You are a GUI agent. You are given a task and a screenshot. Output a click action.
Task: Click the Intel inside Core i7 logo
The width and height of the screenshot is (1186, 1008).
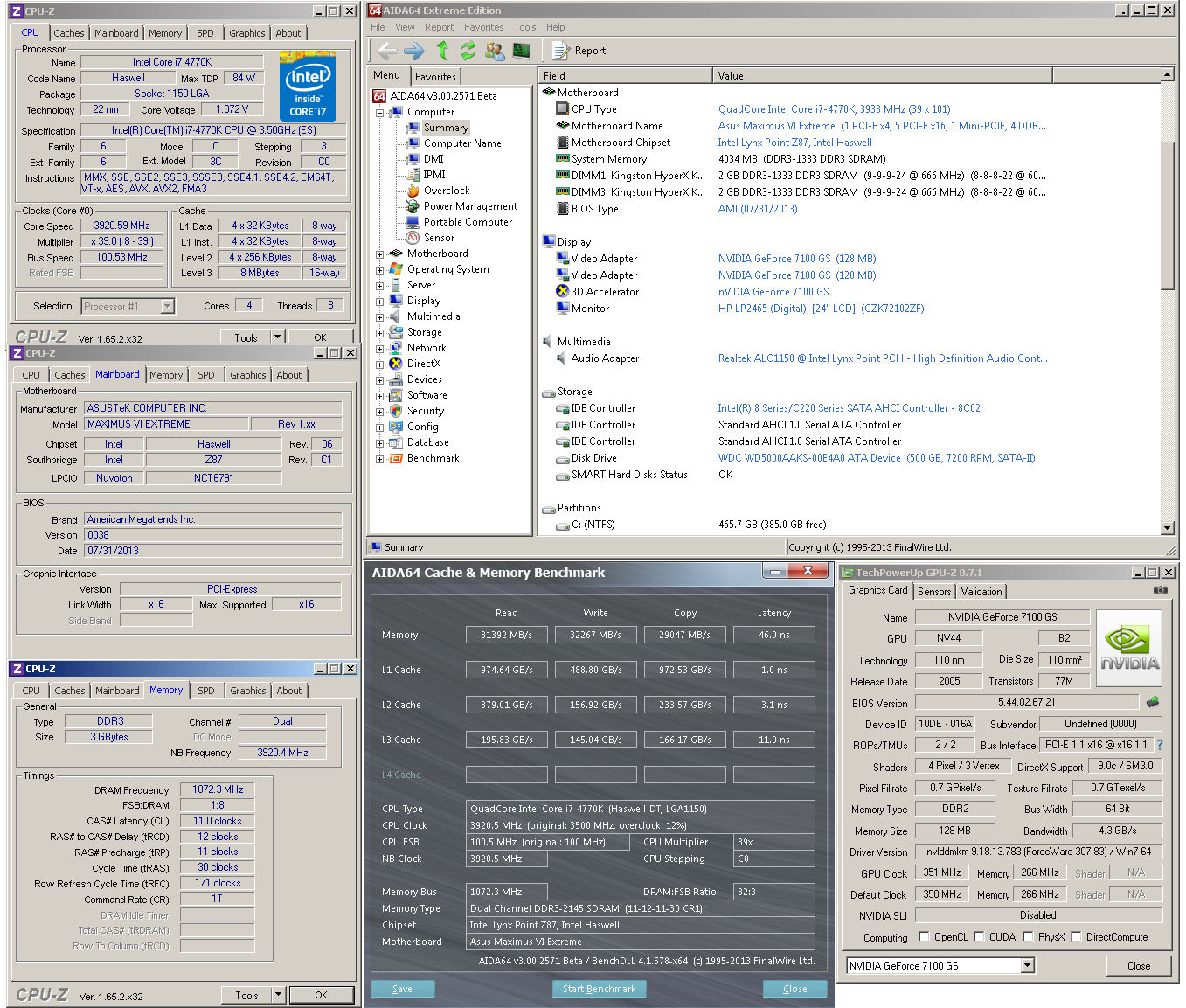pos(307,86)
